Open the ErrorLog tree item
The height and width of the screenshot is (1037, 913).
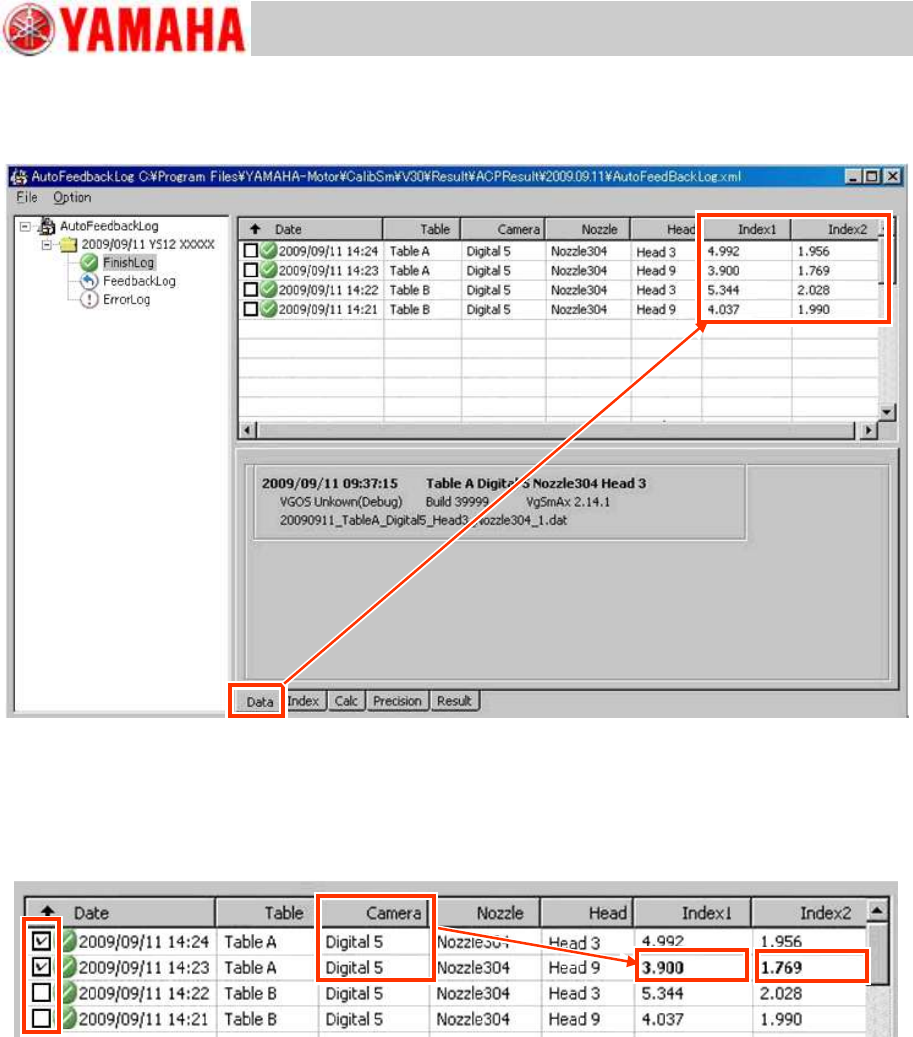[x=126, y=300]
